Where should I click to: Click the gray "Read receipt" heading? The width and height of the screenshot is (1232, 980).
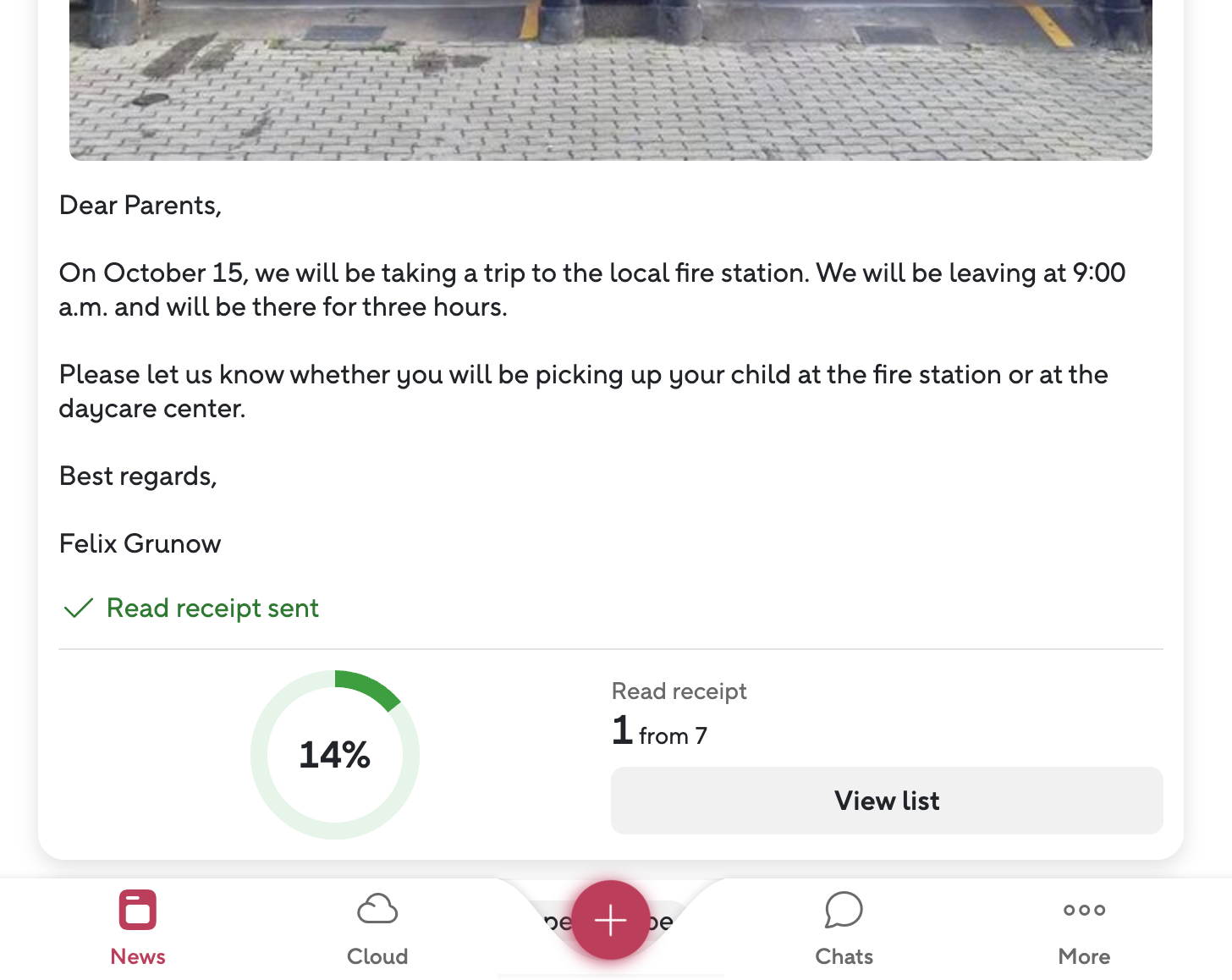pyautogui.click(x=679, y=691)
